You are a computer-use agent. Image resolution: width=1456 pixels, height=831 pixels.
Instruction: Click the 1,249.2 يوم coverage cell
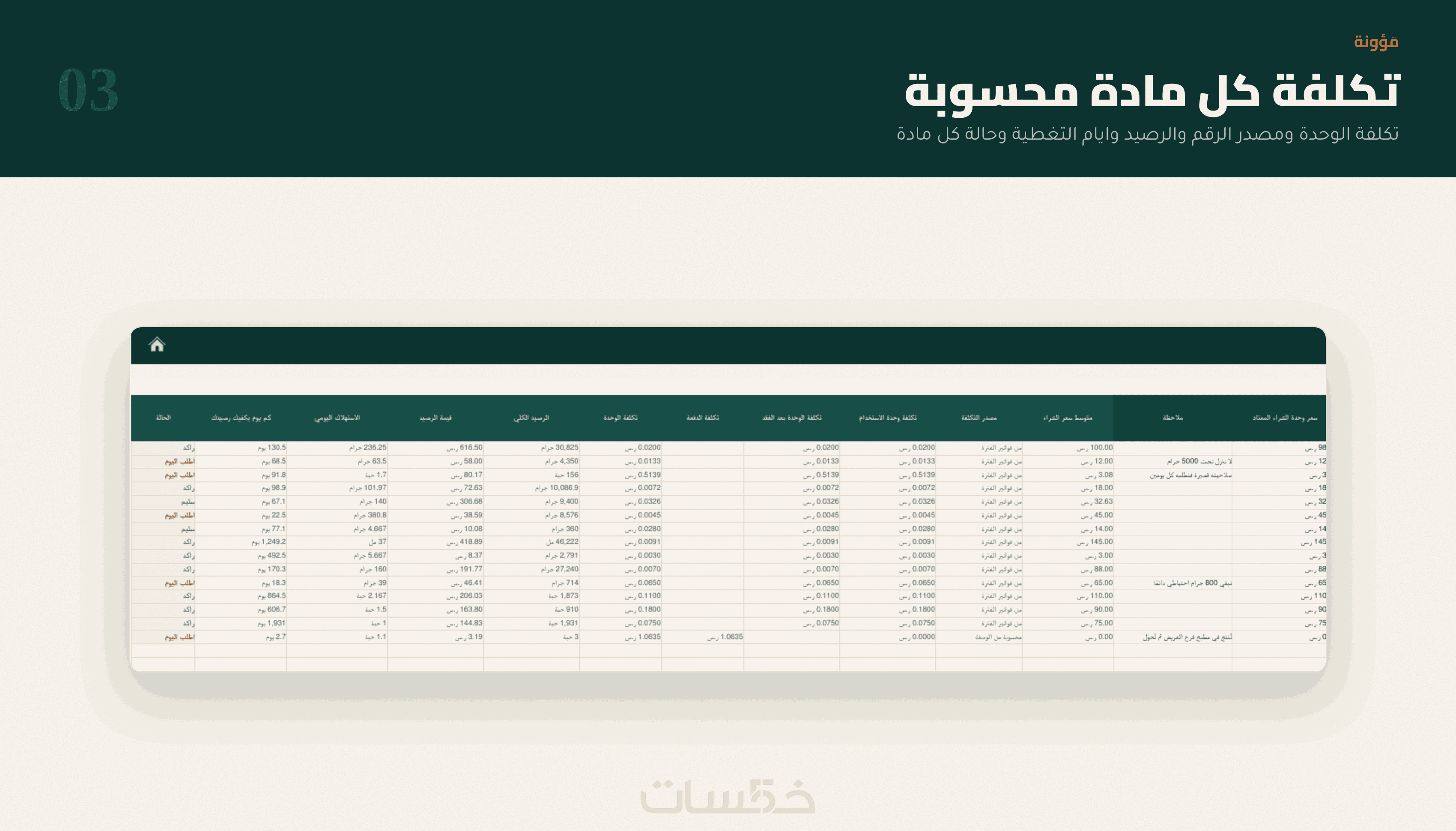click(241, 542)
